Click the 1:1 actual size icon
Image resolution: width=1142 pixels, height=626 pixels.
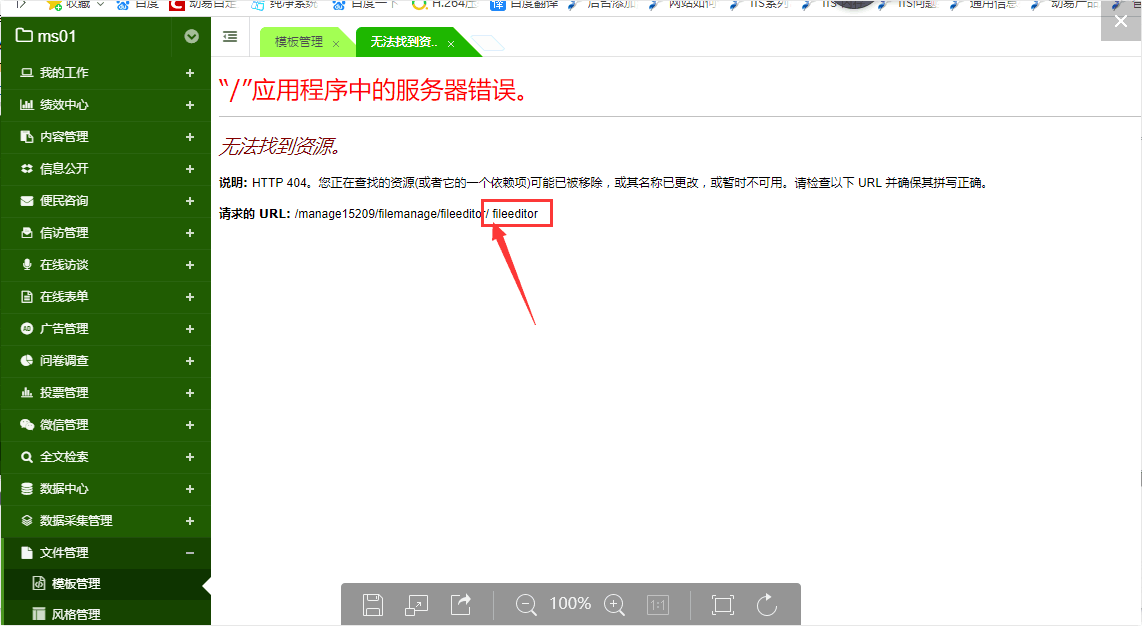(x=658, y=604)
